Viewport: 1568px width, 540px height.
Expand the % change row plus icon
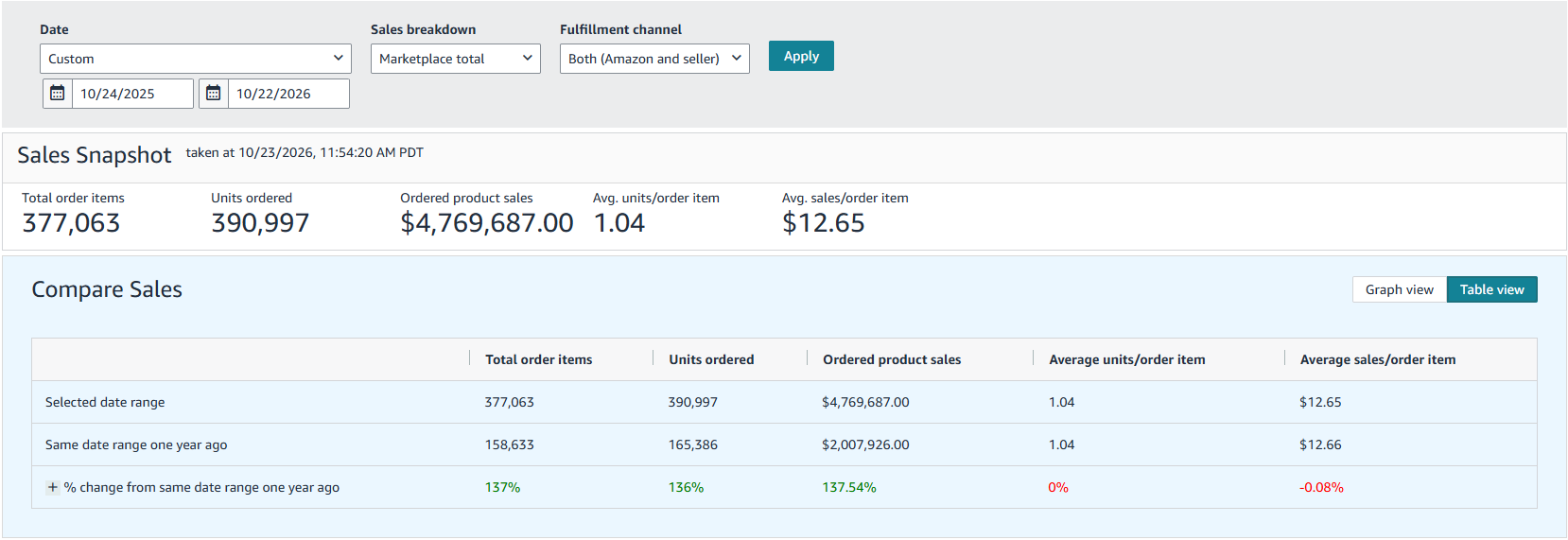[x=53, y=487]
